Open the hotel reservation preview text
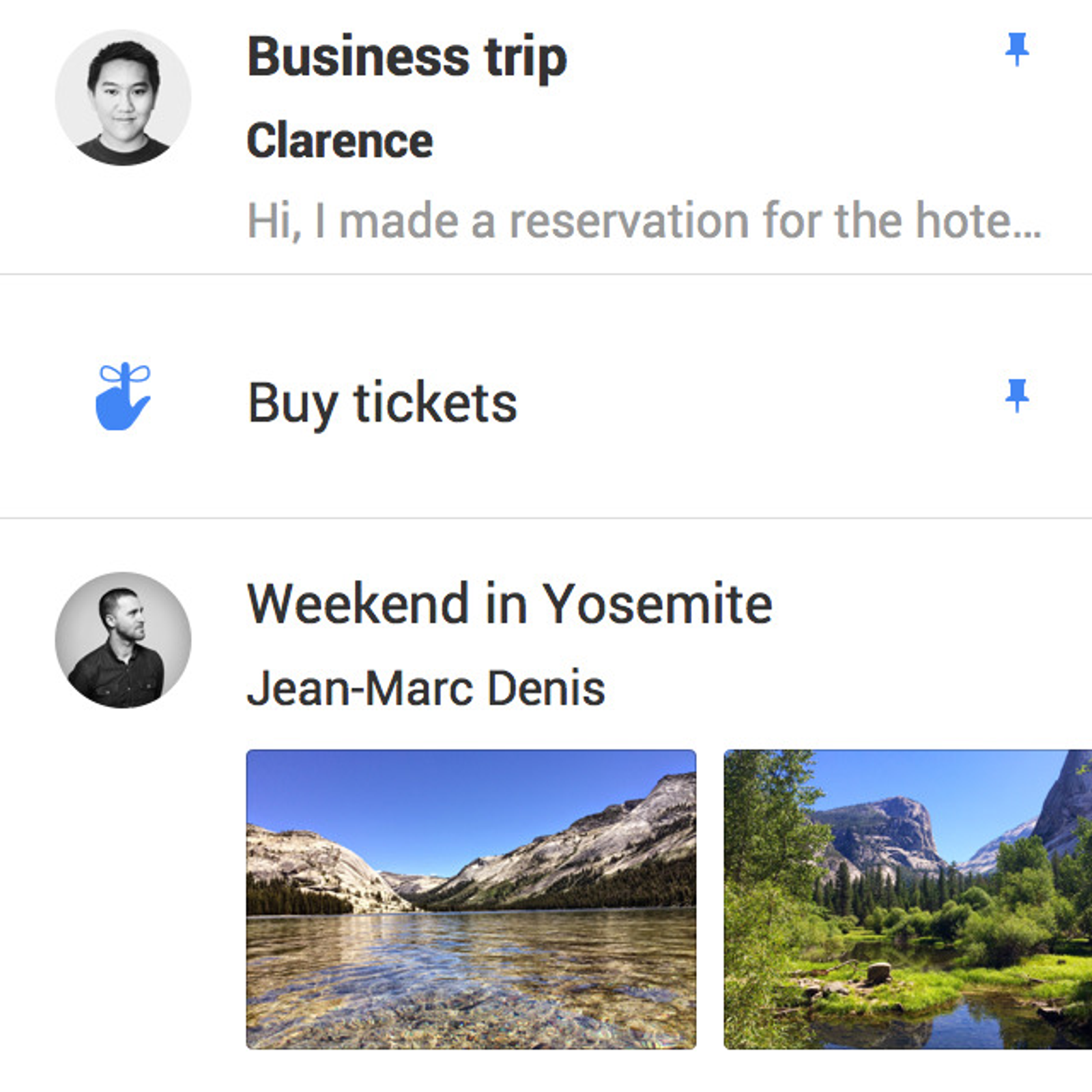The height and width of the screenshot is (1092, 1092). 644,221
